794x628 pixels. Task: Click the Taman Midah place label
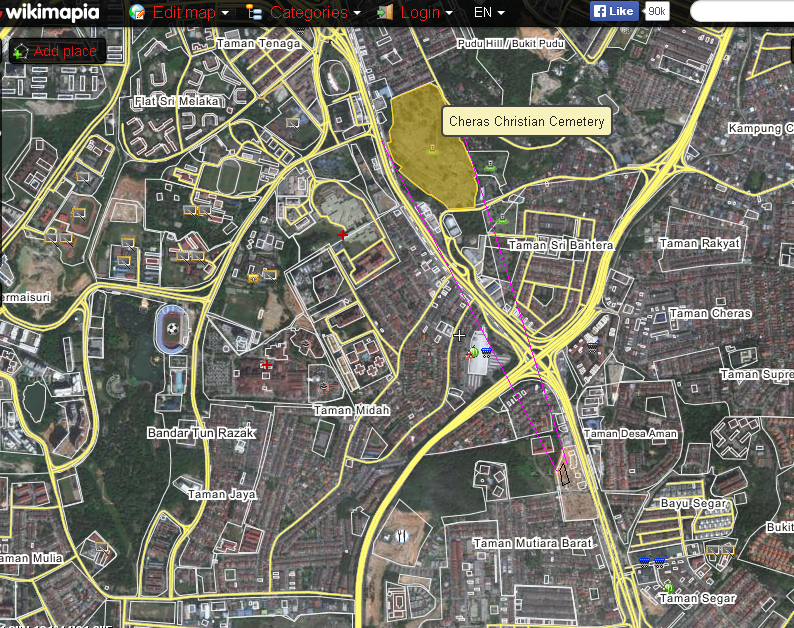click(351, 410)
